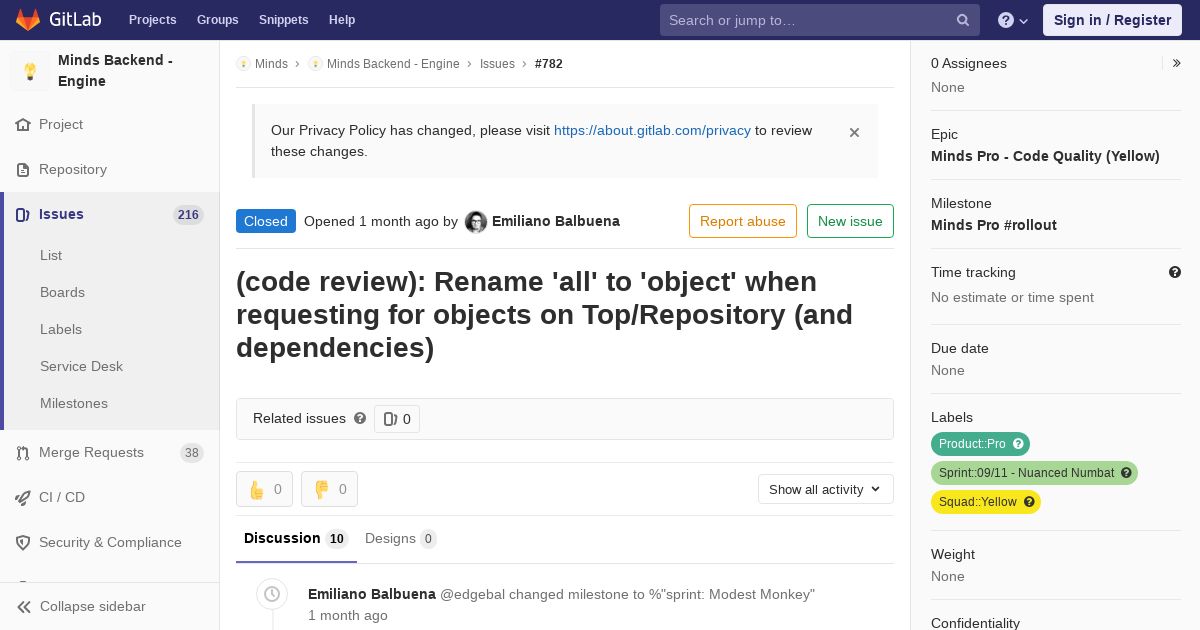Click the #782 breadcrumb
This screenshot has height=630, width=1200.
click(549, 64)
